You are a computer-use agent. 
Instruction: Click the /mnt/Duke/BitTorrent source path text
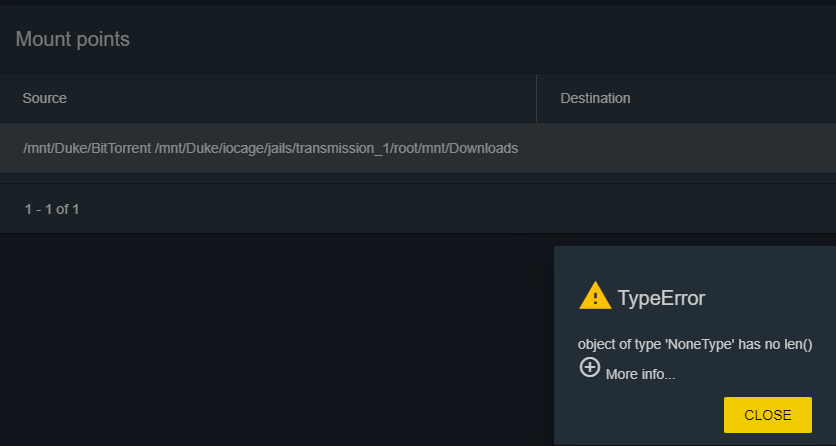pyautogui.click(x=87, y=148)
